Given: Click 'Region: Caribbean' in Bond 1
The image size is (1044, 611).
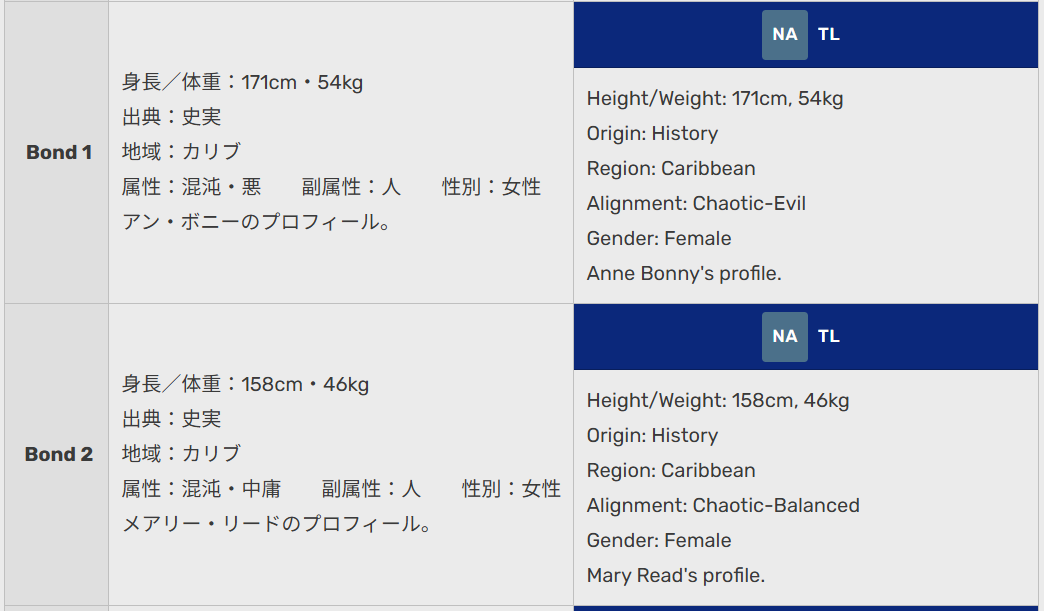Looking at the screenshot, I should click(x=670, y=169).
